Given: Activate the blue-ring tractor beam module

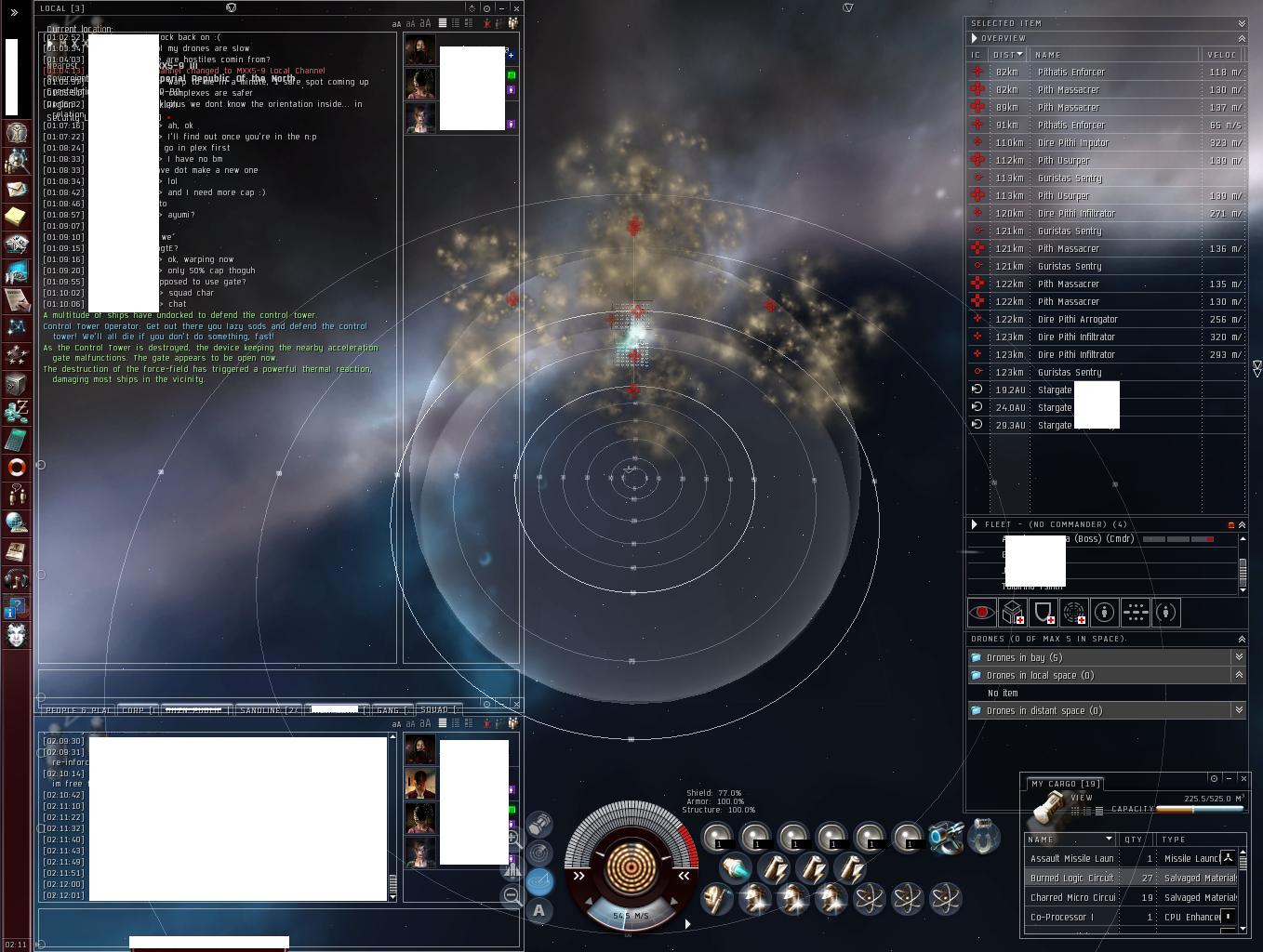Looking at the screenshot, I should [946, 837].
